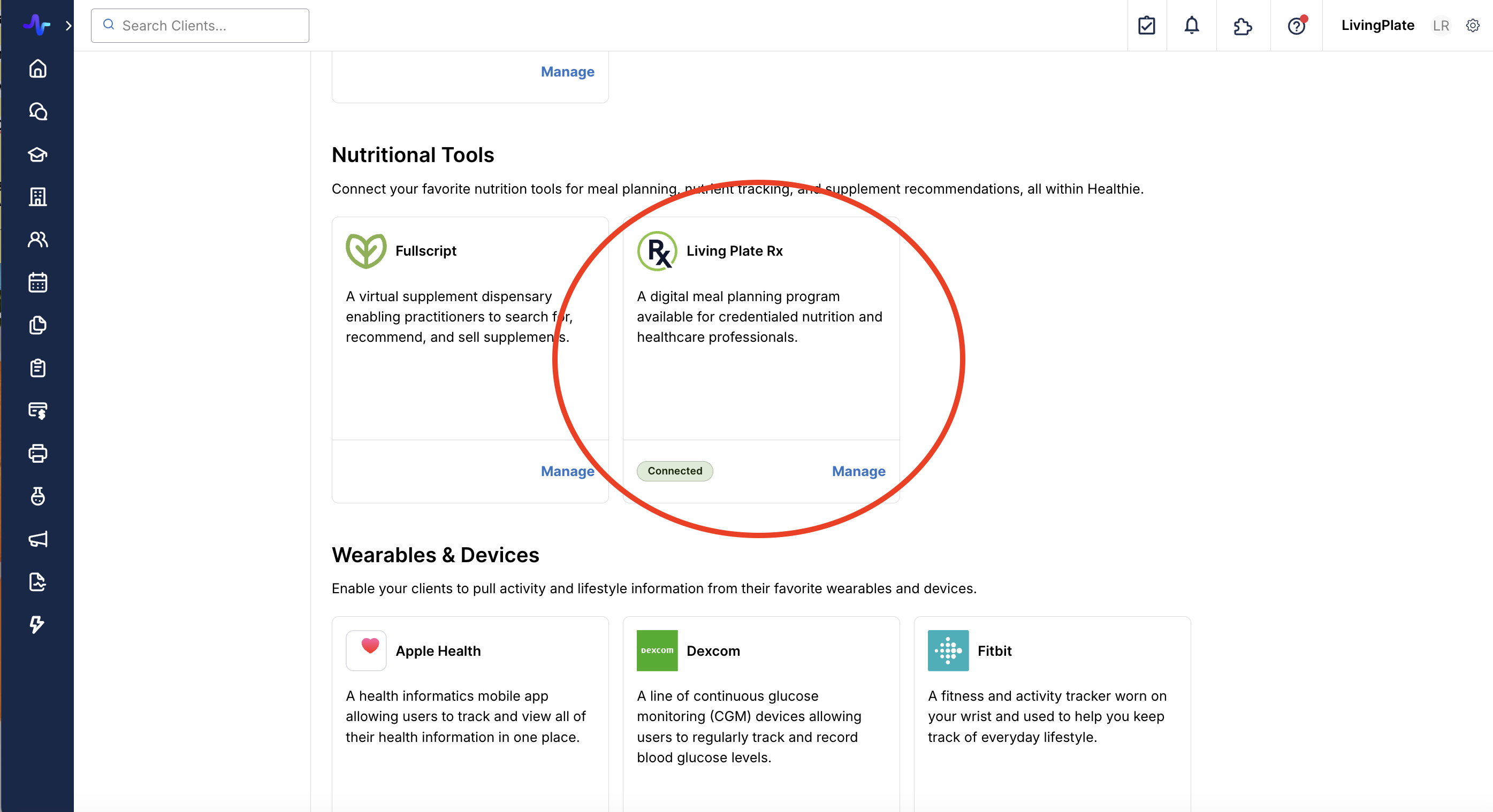The image size is (1493, 812).
Task: Open the Clients people icon
Action: tap(37, 239)
